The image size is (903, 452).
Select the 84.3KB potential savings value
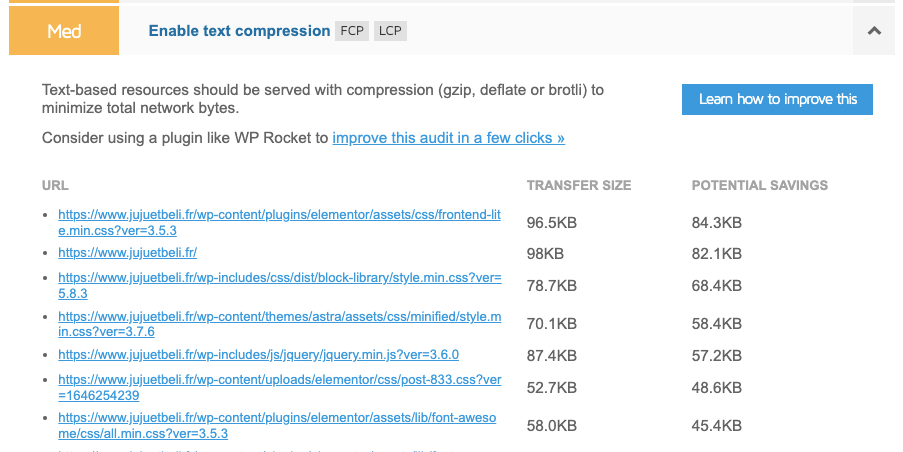pyautogui.click(x=716, y=223)
